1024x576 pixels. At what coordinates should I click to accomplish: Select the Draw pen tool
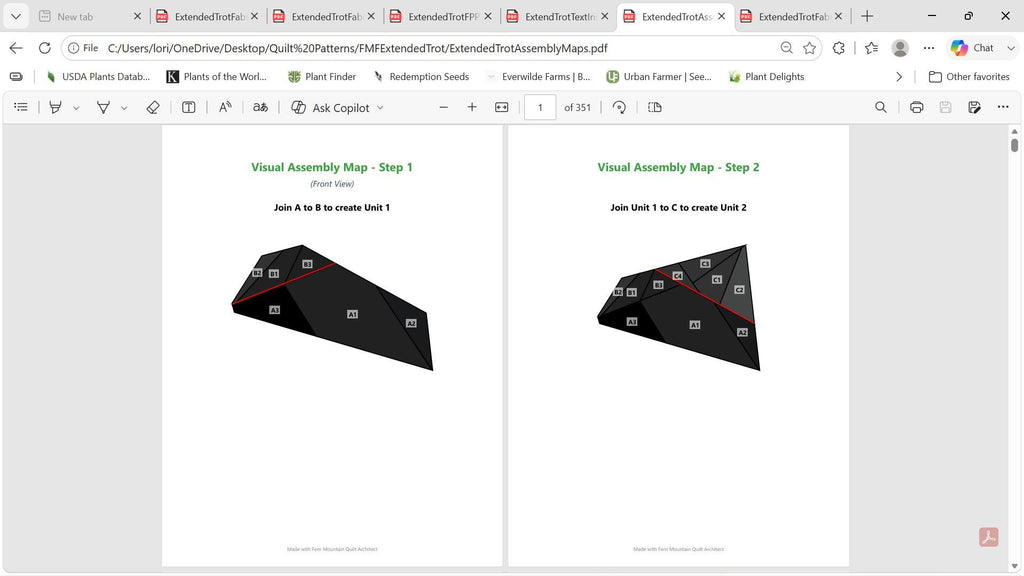coord(103,107)
